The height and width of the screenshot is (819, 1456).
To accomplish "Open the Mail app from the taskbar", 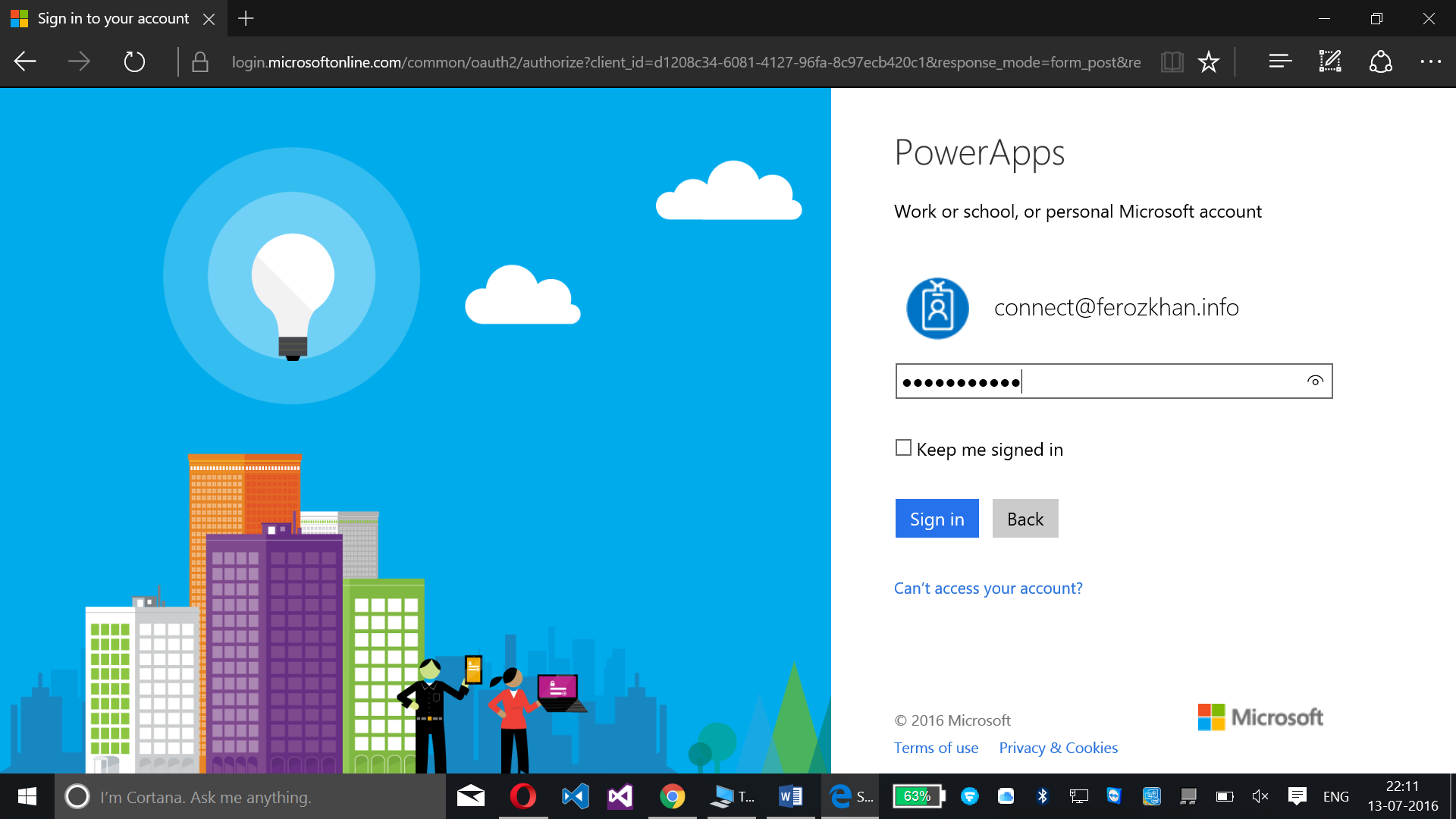I will pyautogui.click(x=471, y=796).
